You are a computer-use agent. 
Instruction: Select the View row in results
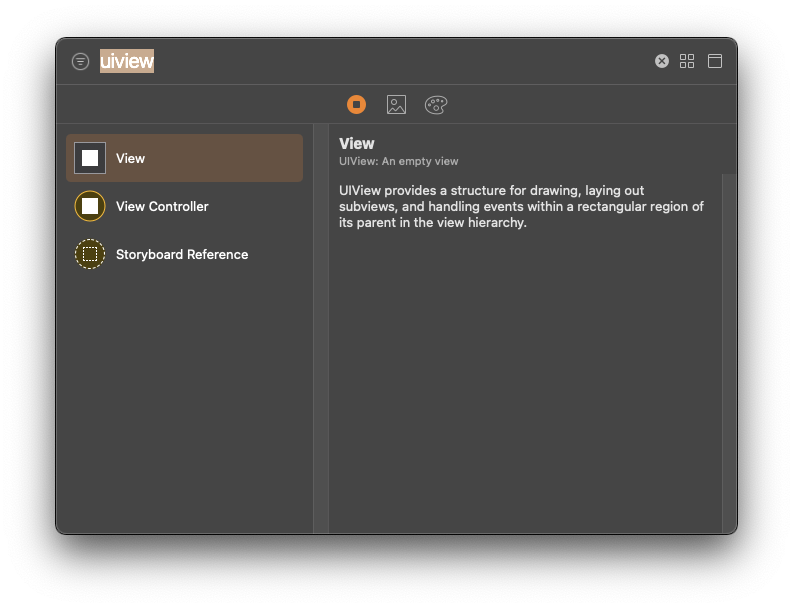185,158
